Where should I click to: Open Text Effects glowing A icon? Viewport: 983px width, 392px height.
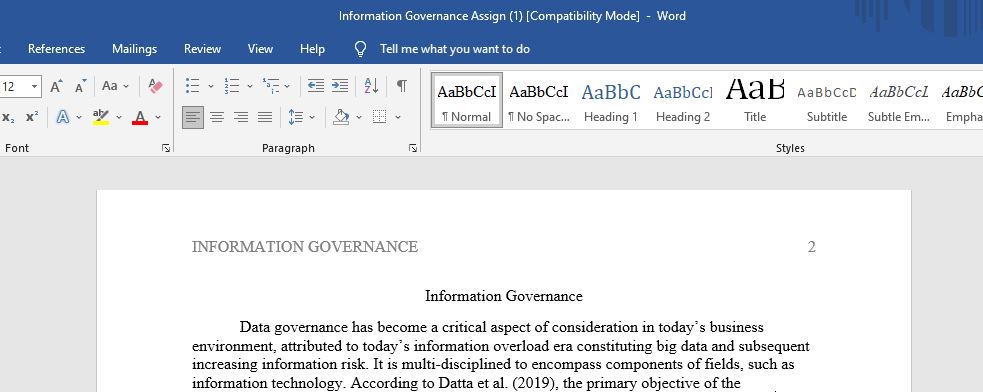[x=63, y=117]
